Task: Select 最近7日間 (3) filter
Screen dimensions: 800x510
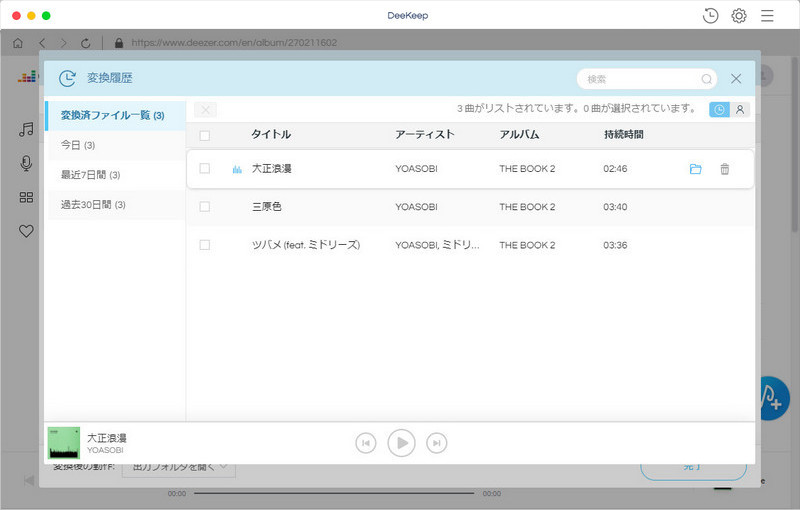Action: coord(115,175)
